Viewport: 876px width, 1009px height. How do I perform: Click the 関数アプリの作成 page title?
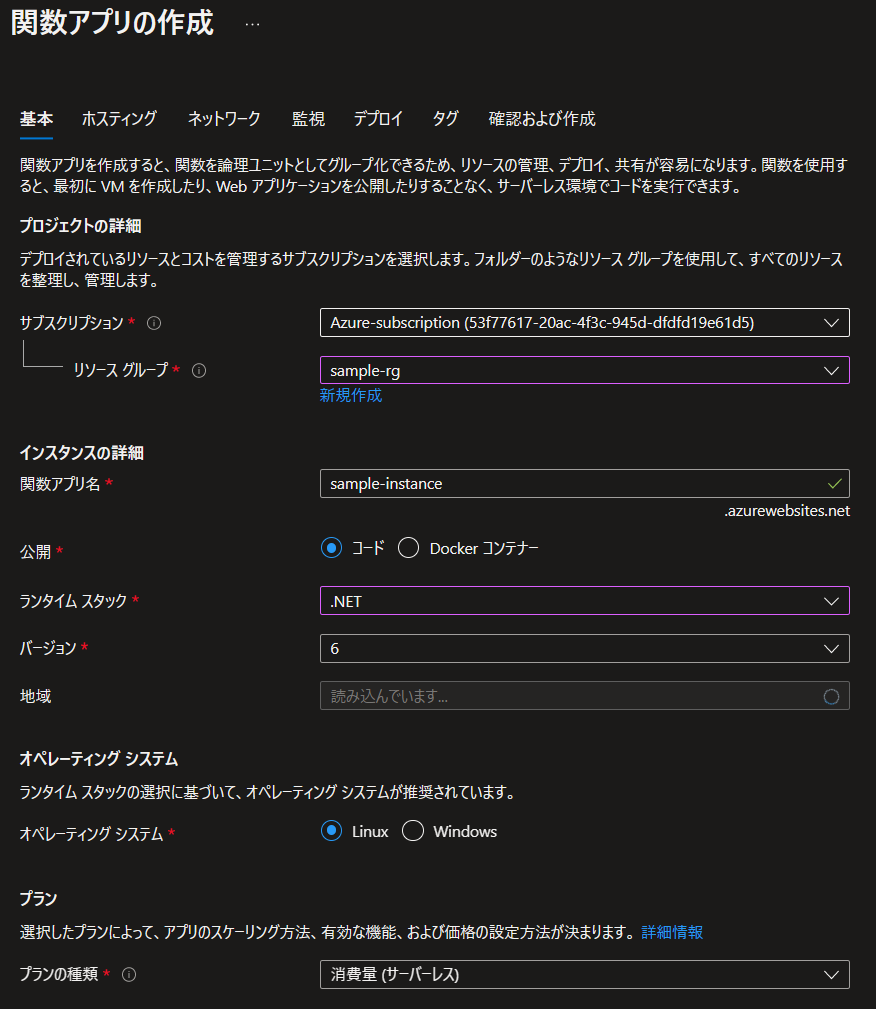pos(112,23)
